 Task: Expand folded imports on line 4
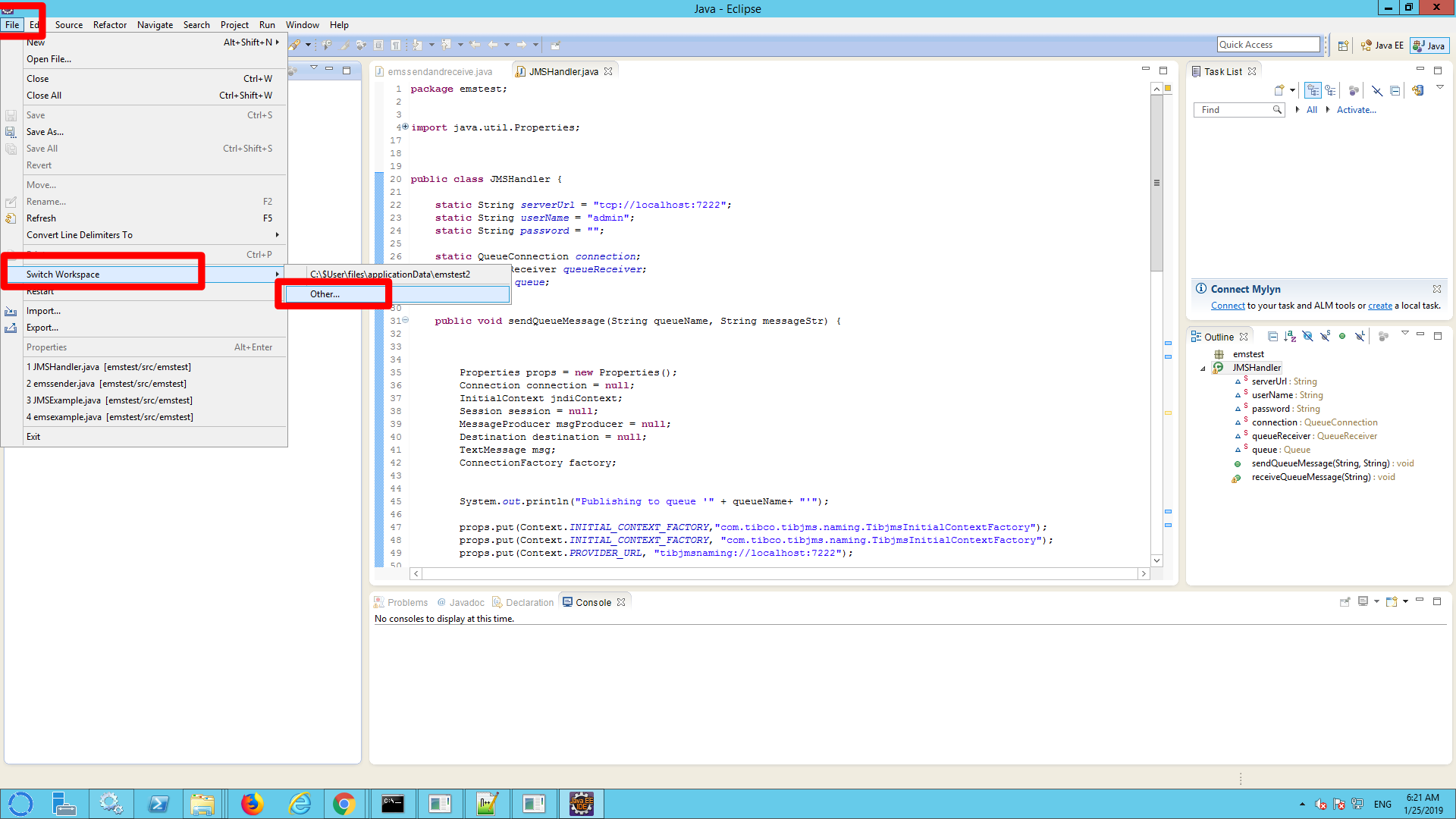pos(405,127)
